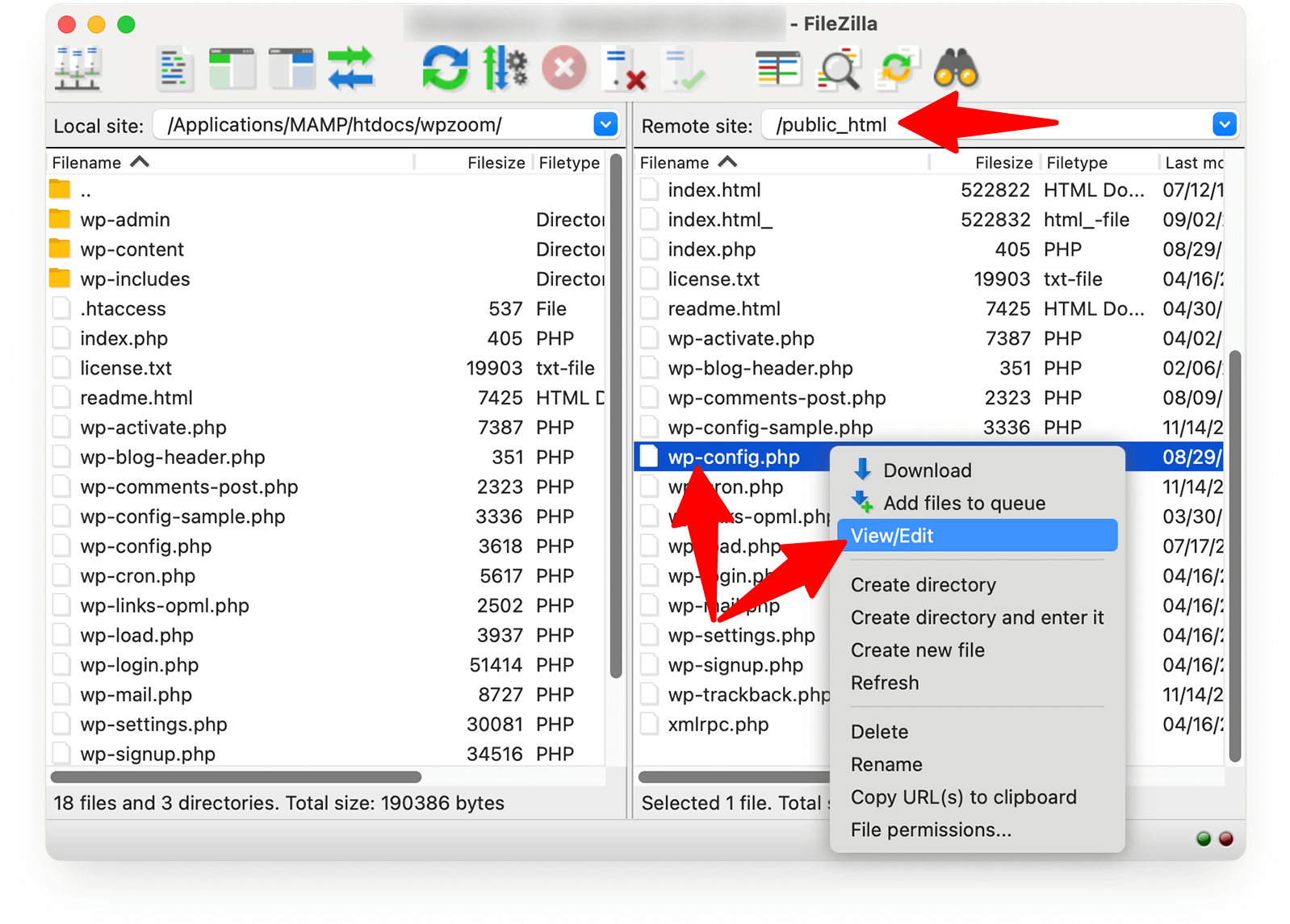Toggle directory comparison
Image resolution: width=1290 pixels, height=924 pixels.
coord(839,69)
